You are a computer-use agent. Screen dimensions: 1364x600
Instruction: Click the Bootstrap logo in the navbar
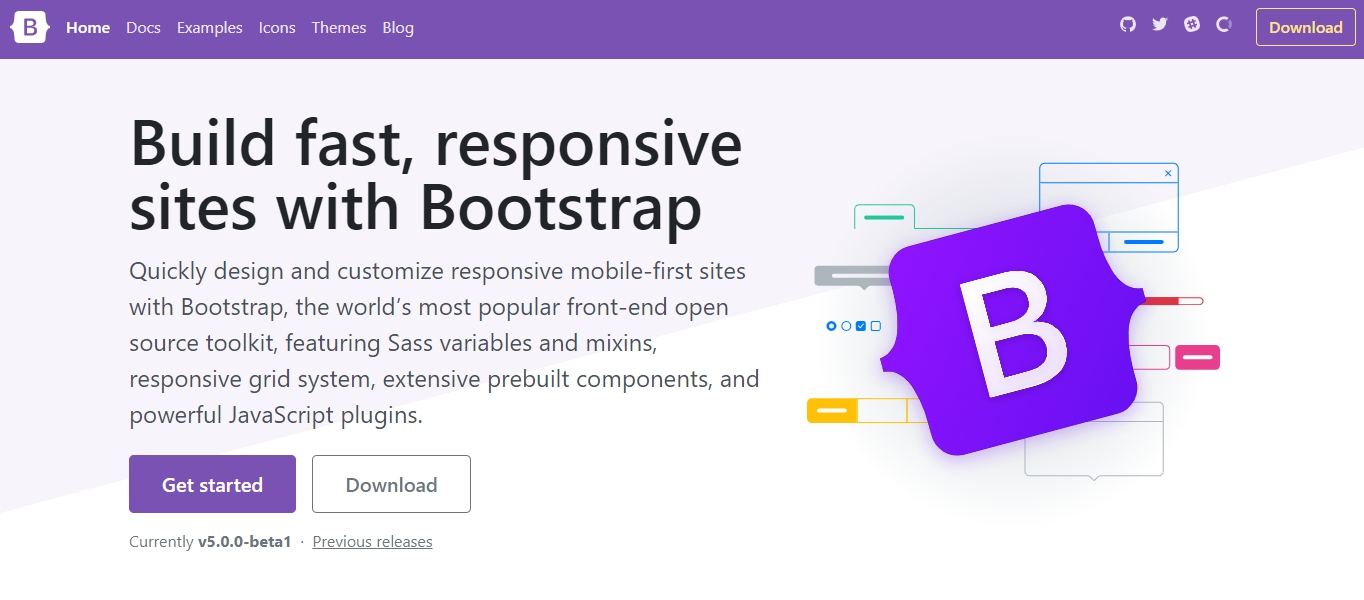pos(28,27)
